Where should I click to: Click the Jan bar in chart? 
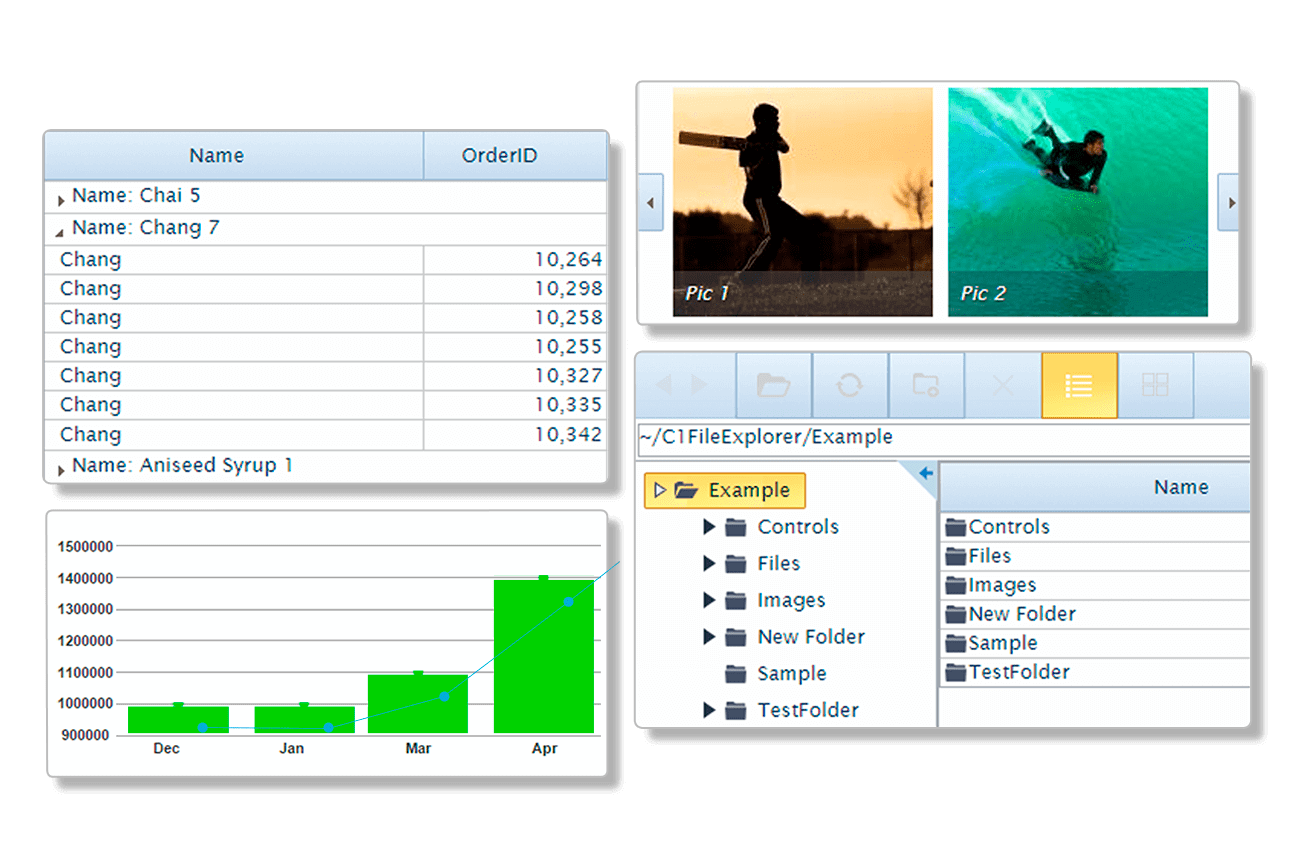304,720
